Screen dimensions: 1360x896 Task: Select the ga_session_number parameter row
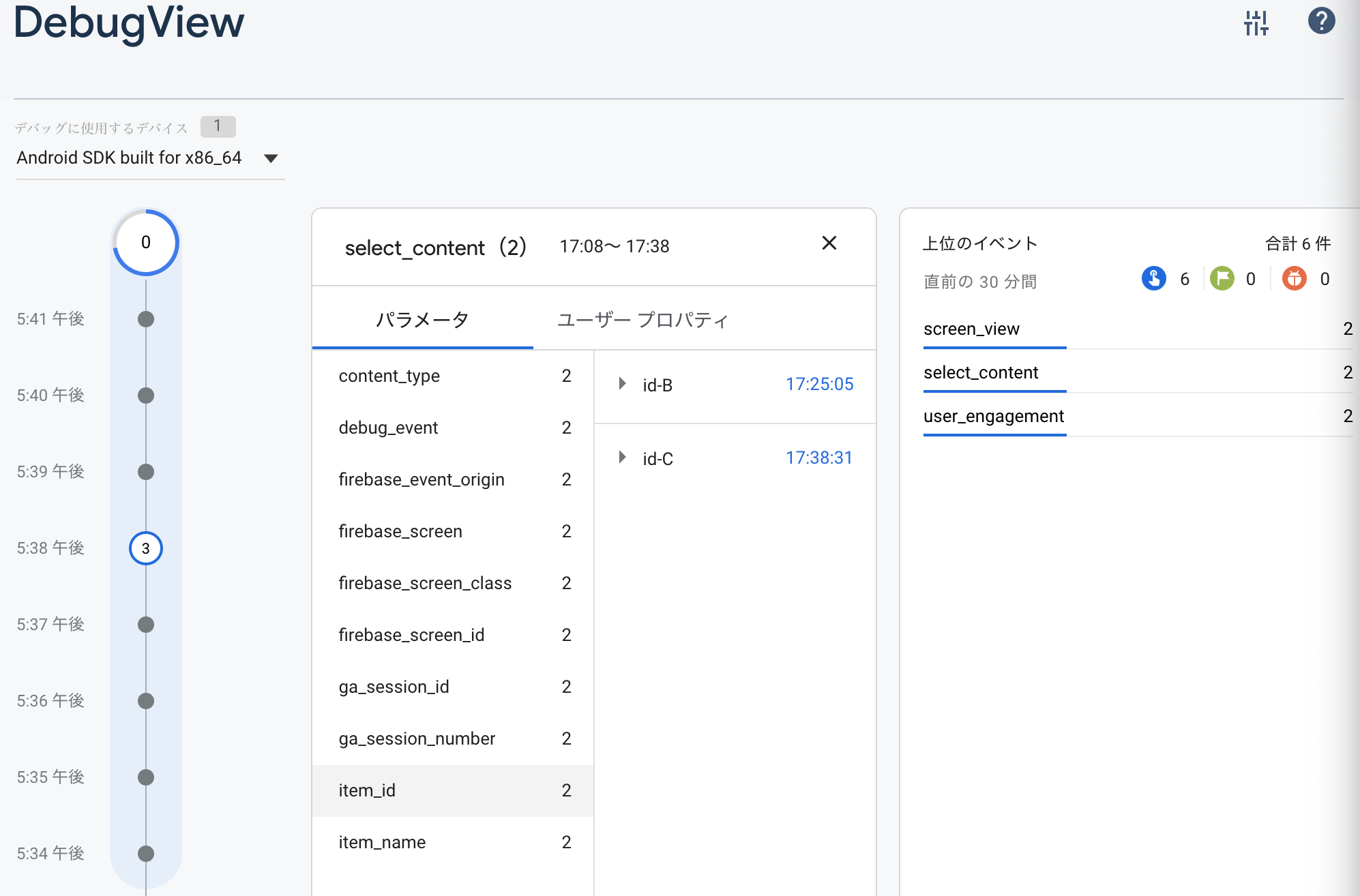point(453,738)
